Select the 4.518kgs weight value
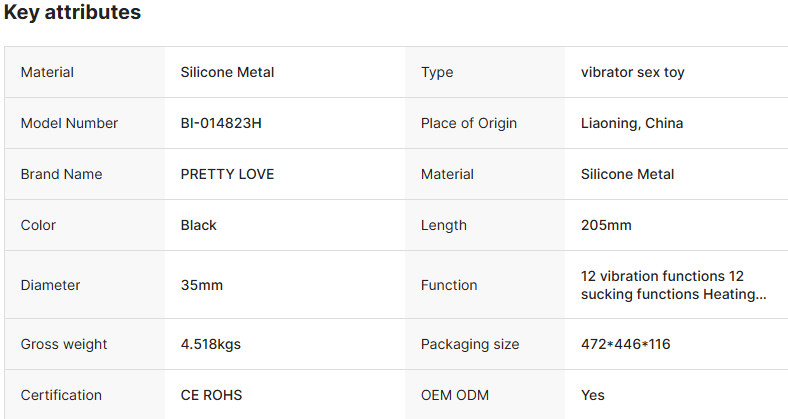Viewport: 788px width, 419px height. (x=210, y=344)
